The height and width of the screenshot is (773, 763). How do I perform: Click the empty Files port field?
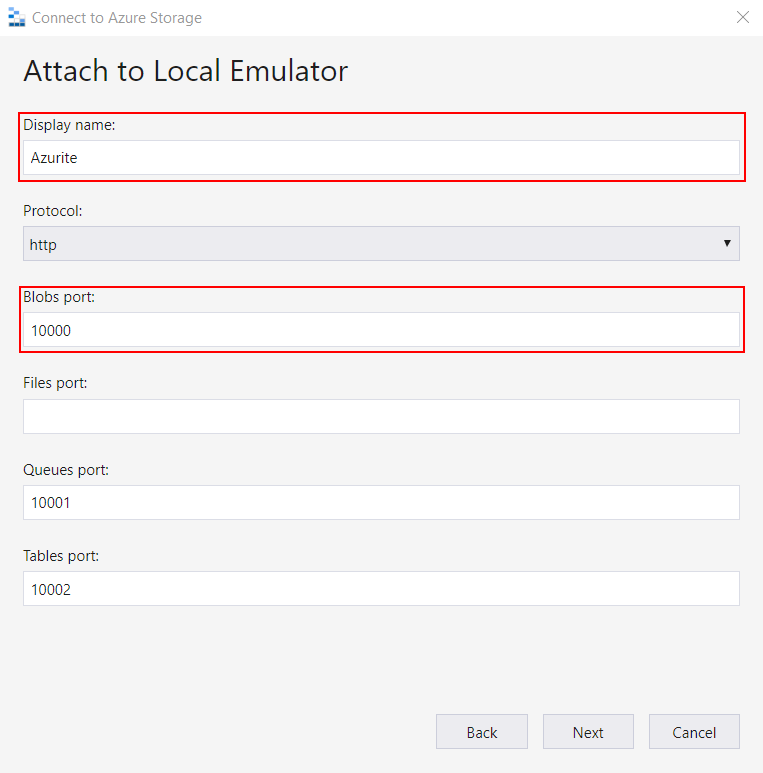(x=381, y=417)
